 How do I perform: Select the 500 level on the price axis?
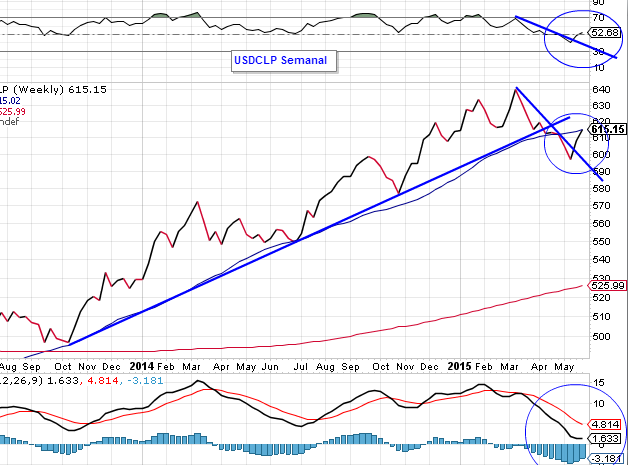(601, 336)
